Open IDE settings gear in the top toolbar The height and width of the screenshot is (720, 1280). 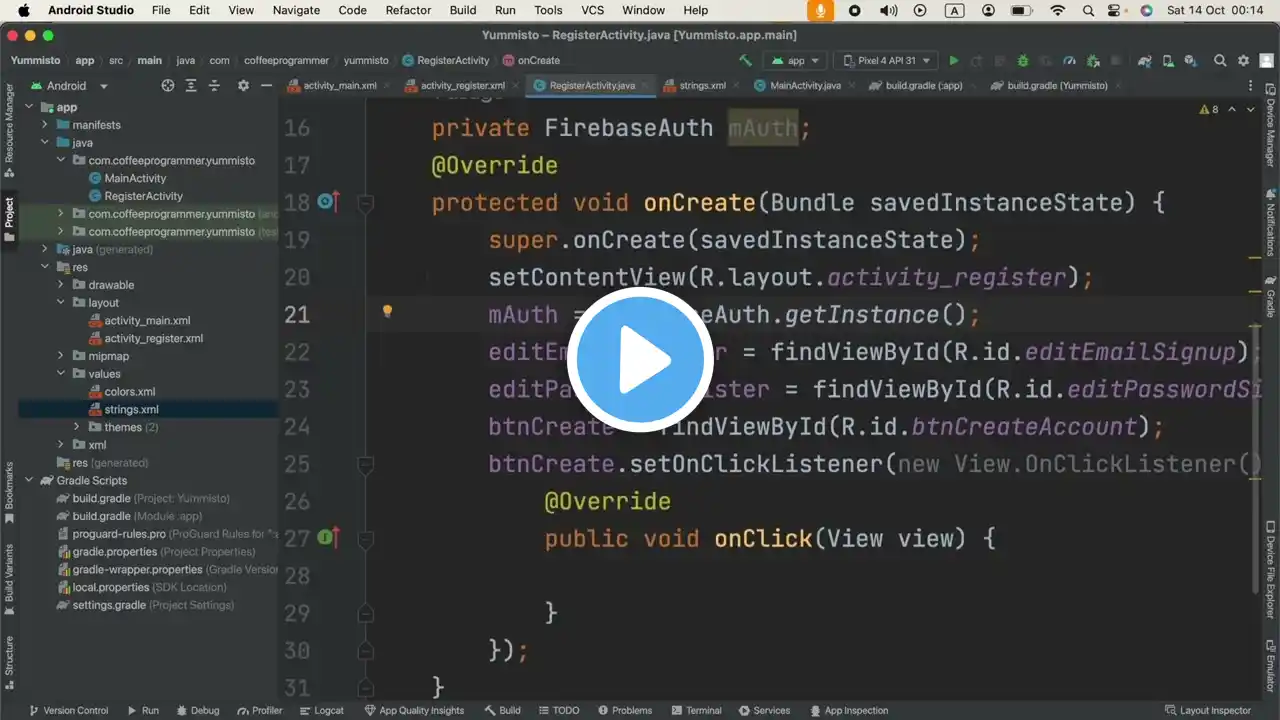click(1243, 60)
